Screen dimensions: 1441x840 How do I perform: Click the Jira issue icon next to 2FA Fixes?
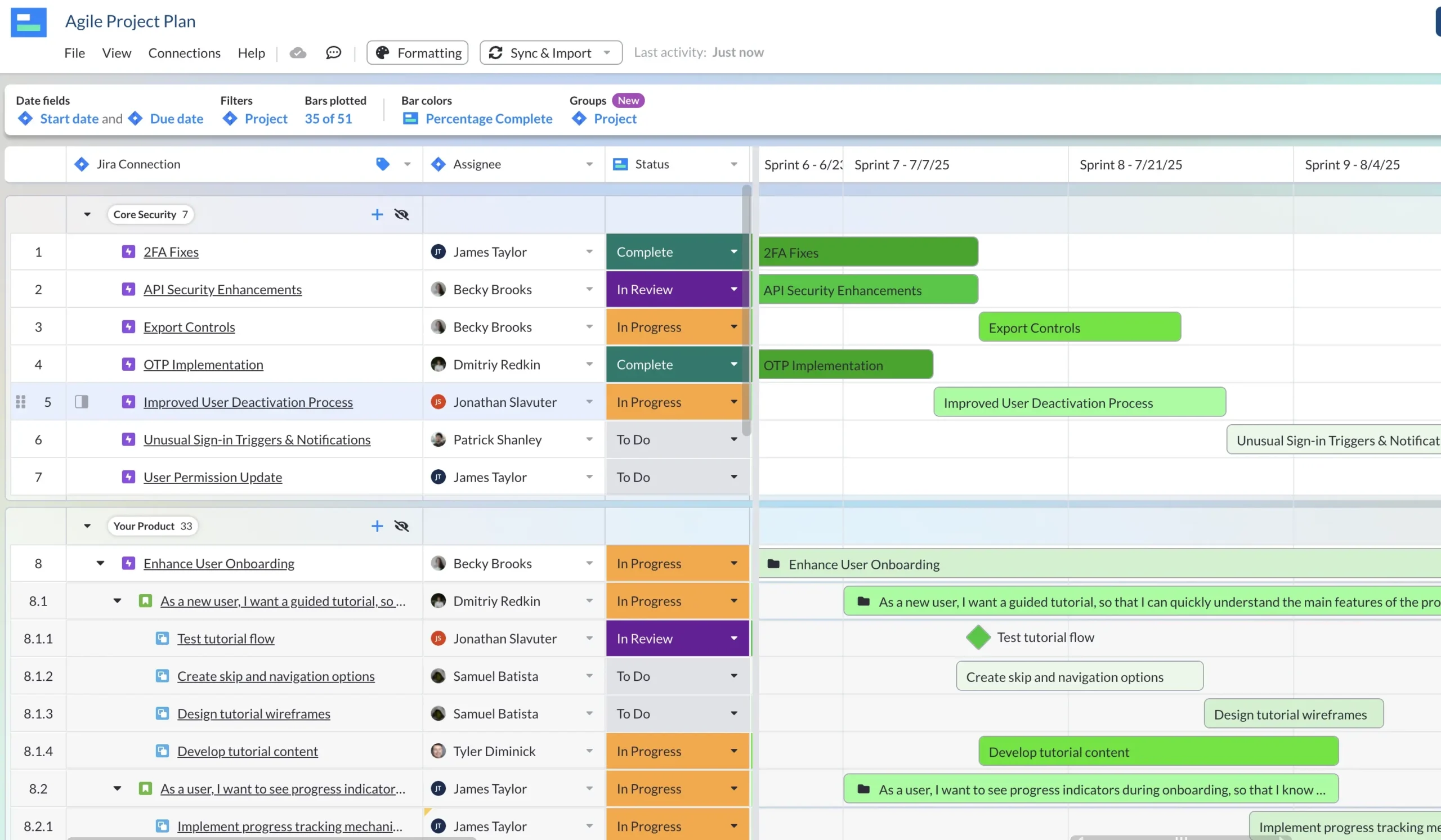(128, 251)
